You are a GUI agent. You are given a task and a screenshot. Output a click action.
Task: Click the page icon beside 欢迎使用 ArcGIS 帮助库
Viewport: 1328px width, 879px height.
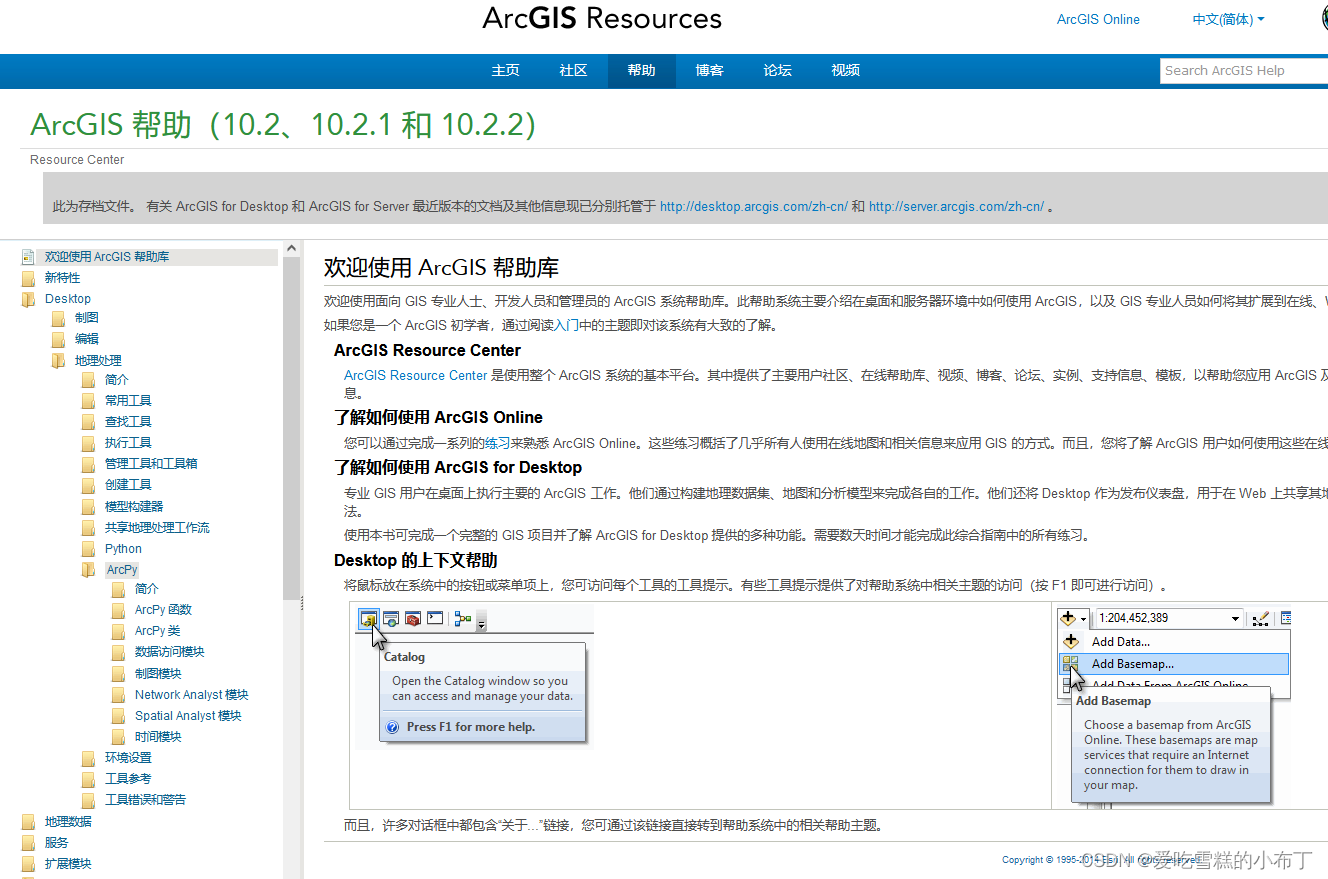click(x=28, y=257)
